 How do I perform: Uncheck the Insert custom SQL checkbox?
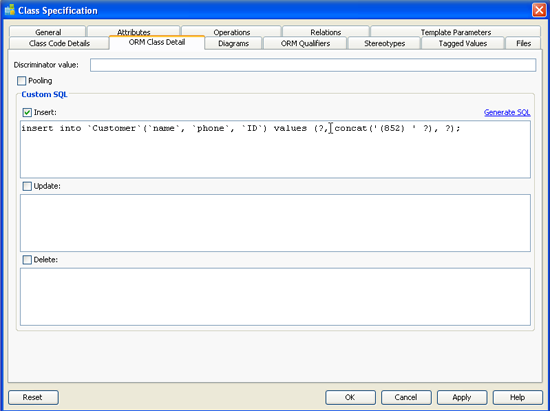[27, 112]
